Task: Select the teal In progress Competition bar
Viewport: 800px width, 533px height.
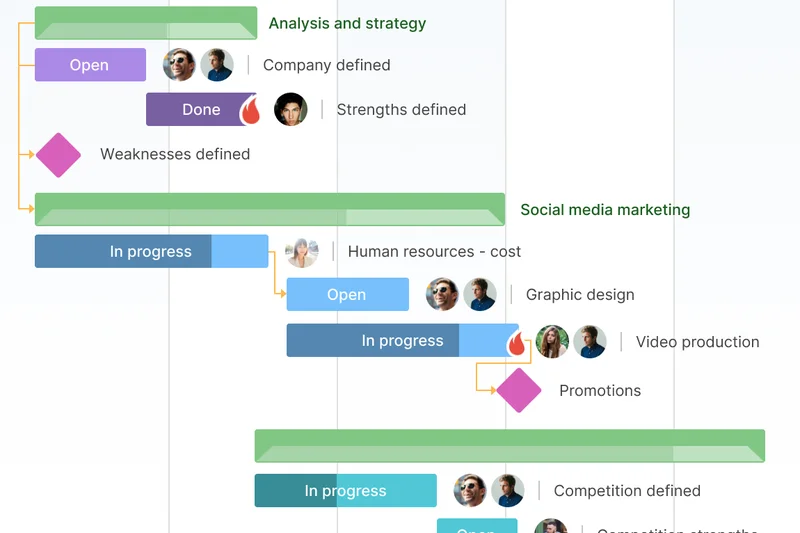Action: tap(345, 491)
